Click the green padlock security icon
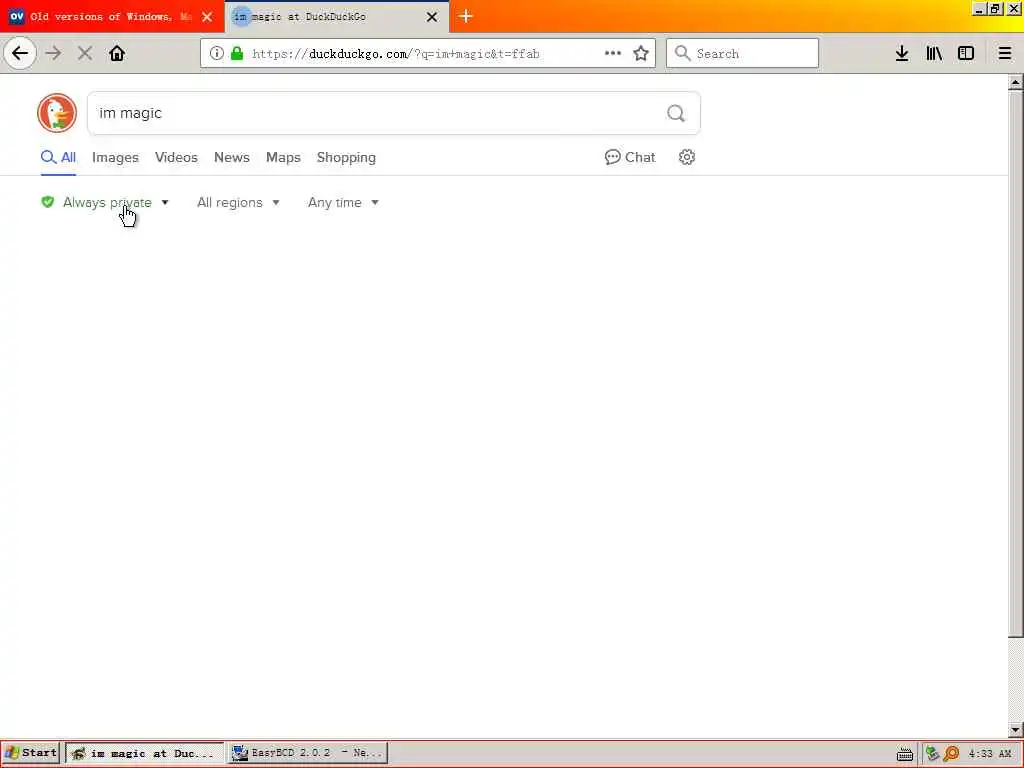The width and height of the screenshot is (1024, 768). 237,54
